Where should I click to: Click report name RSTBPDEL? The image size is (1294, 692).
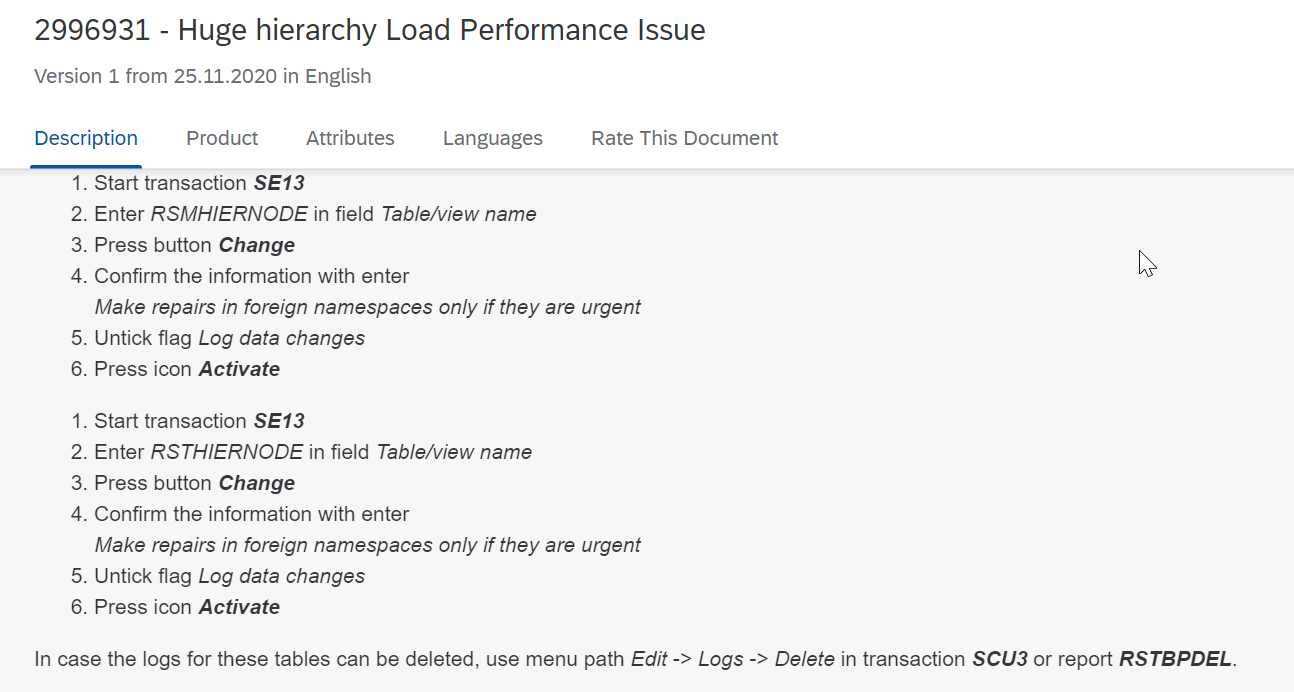point(1173,659)
